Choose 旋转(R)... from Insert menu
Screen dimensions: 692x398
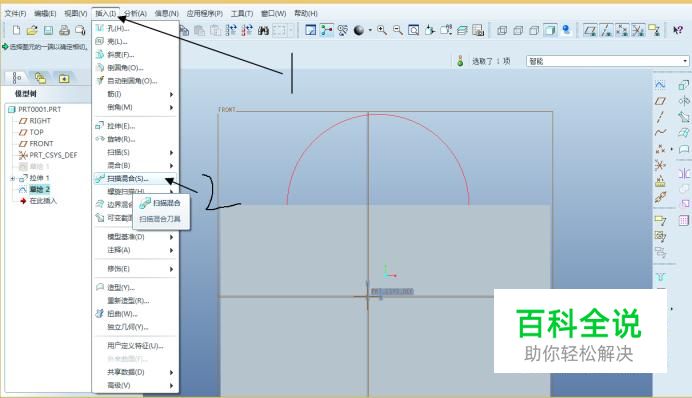coord(135,139)
